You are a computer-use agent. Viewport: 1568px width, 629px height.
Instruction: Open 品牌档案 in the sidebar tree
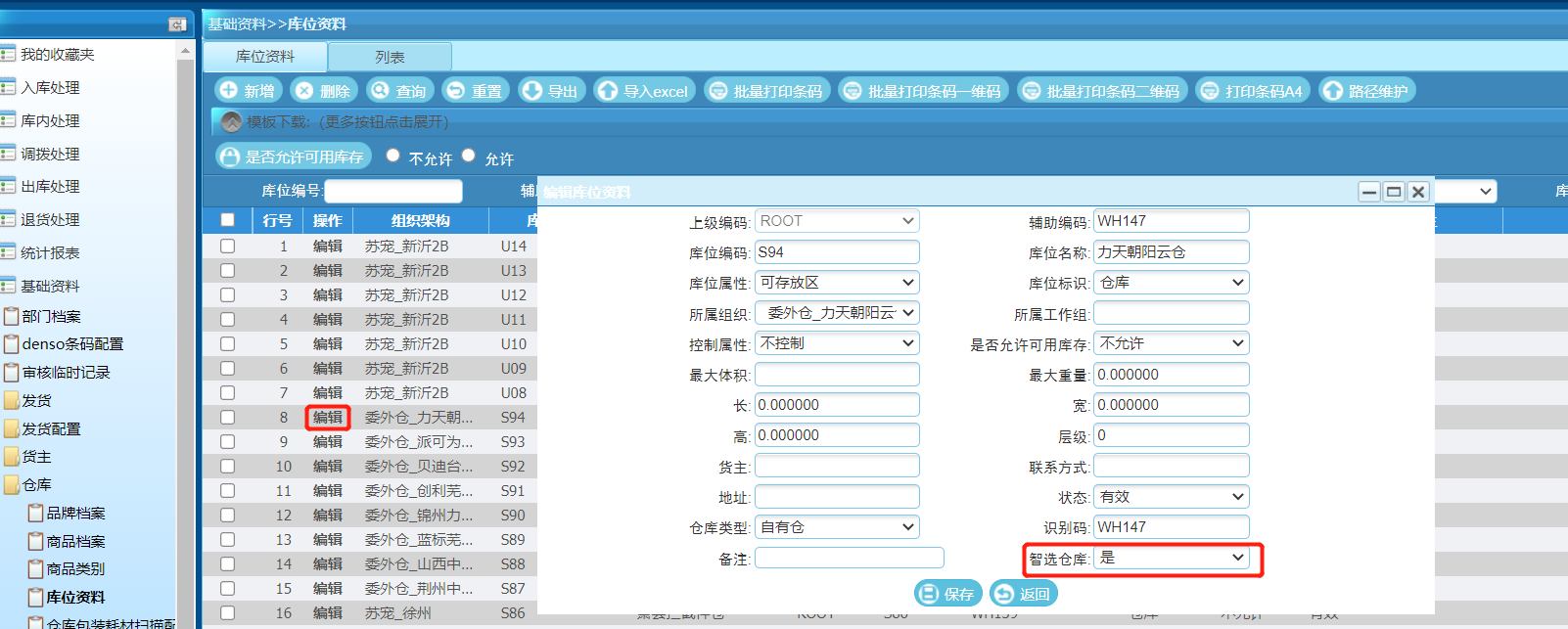(x=75, y=513)
